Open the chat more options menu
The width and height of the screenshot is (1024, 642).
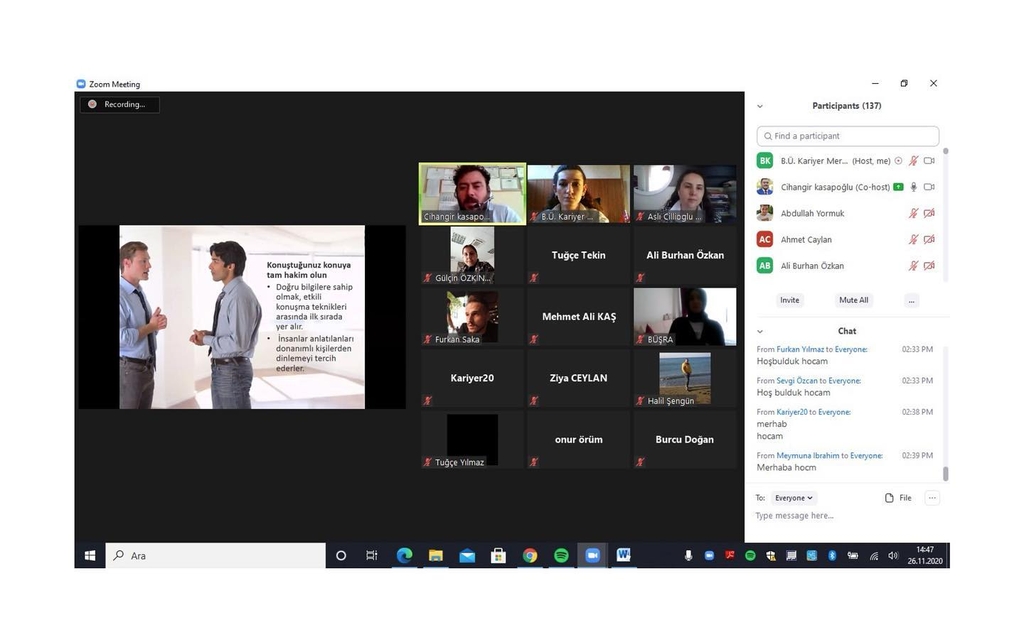(932, 498)
